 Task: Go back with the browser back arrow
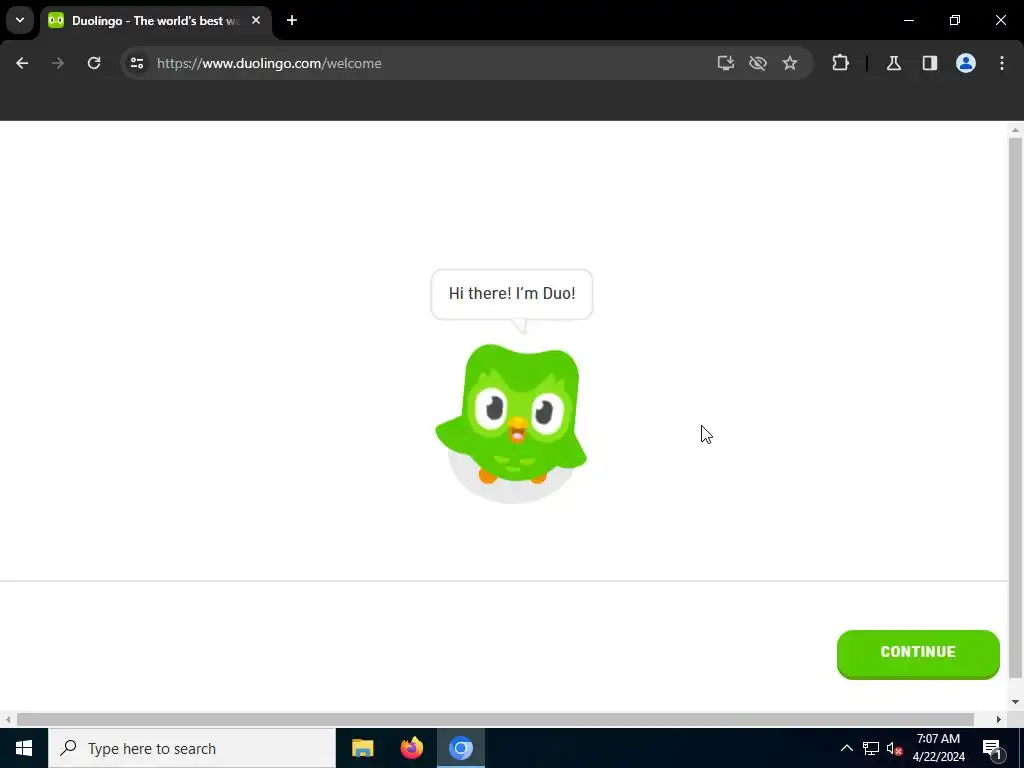22,63
